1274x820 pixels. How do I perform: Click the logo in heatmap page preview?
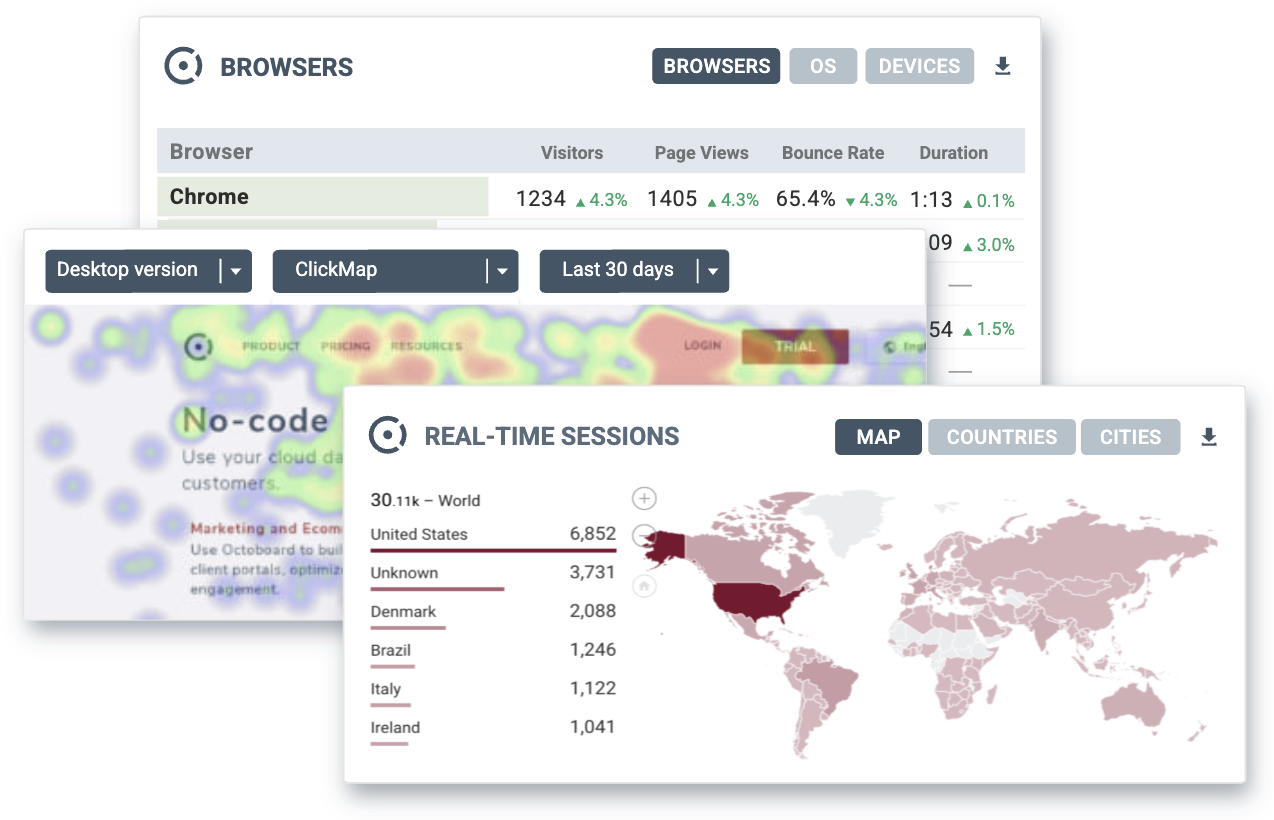coord(199,346)
